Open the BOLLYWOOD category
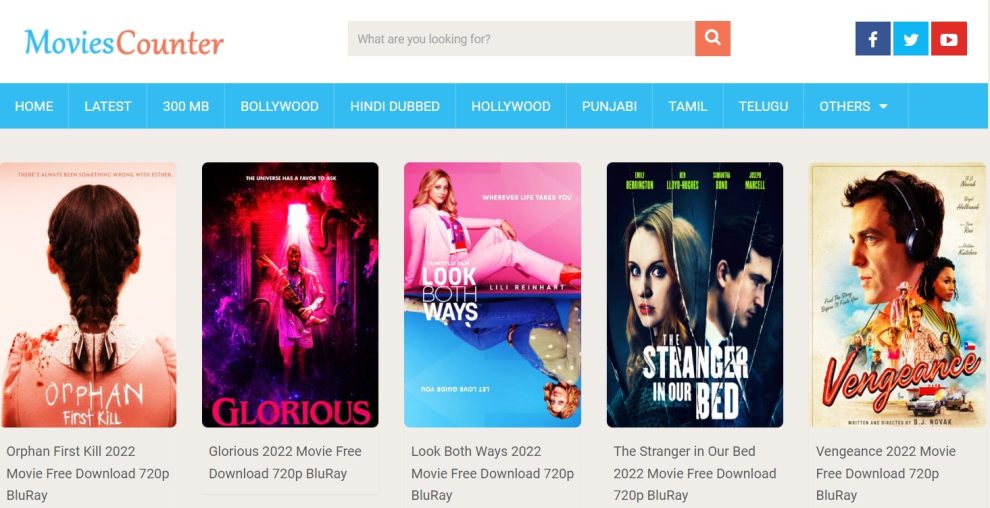 [x=279, y=106]
